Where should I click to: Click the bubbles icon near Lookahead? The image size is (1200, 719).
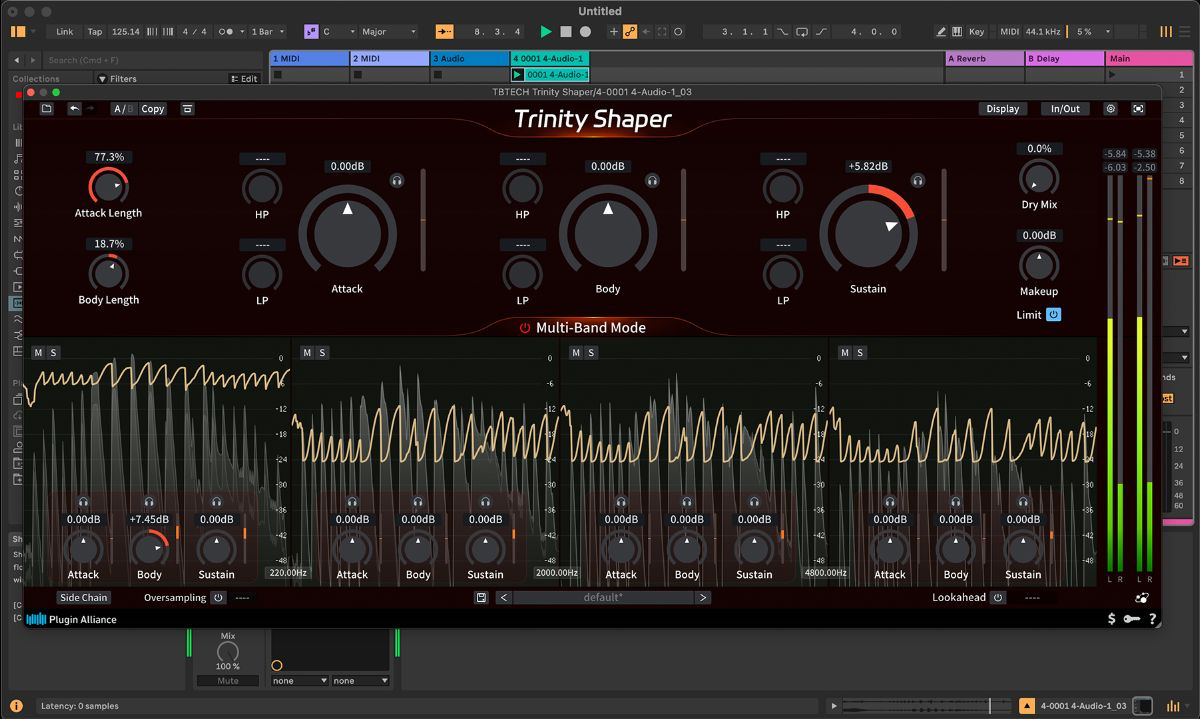pos(1142,598)
